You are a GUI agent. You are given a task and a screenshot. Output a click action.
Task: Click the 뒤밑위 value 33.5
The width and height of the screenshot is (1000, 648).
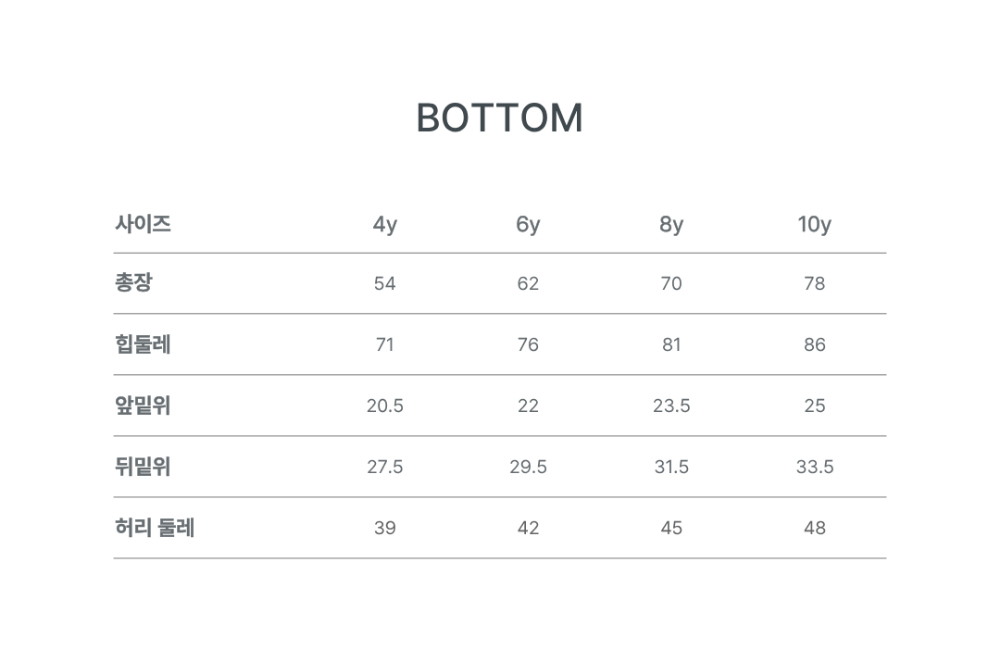(814, 467)
